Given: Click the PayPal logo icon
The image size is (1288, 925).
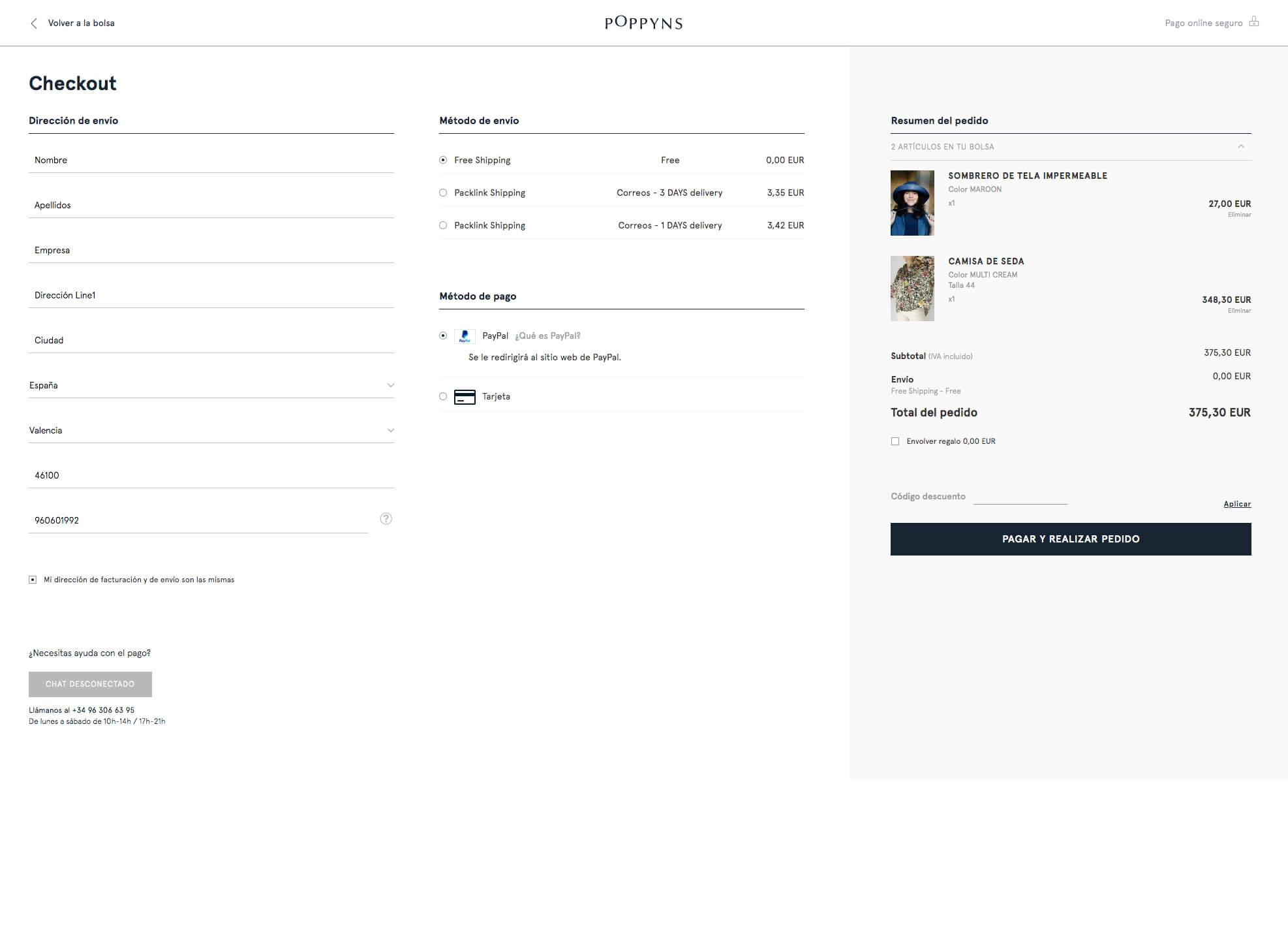Looking at the screenshot, I should pos(465,336).
